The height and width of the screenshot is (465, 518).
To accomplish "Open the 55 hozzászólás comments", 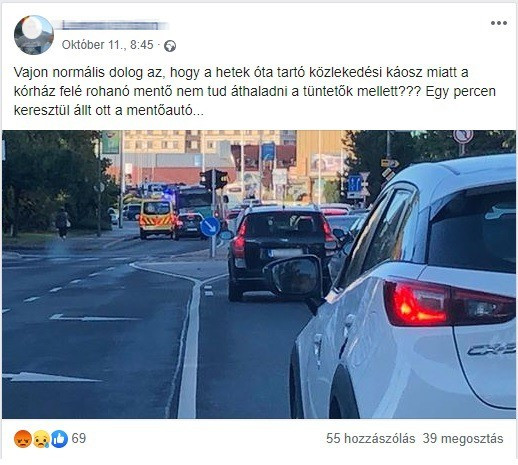I will point(371,438).
